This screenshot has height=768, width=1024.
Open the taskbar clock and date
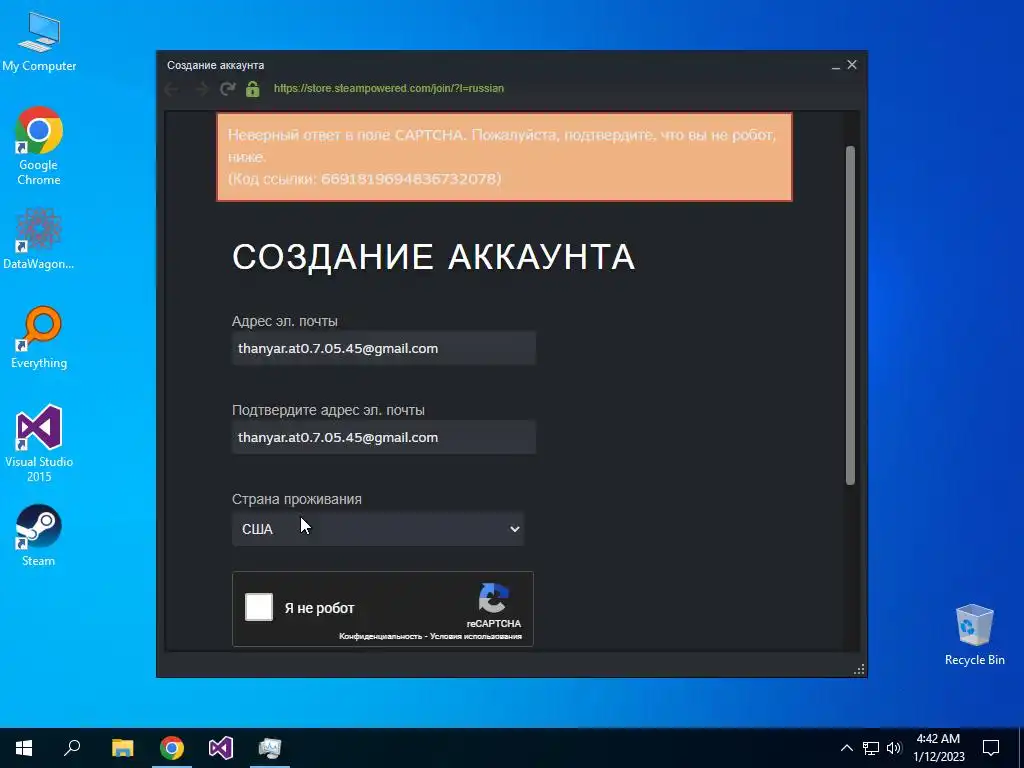[938, 748]
